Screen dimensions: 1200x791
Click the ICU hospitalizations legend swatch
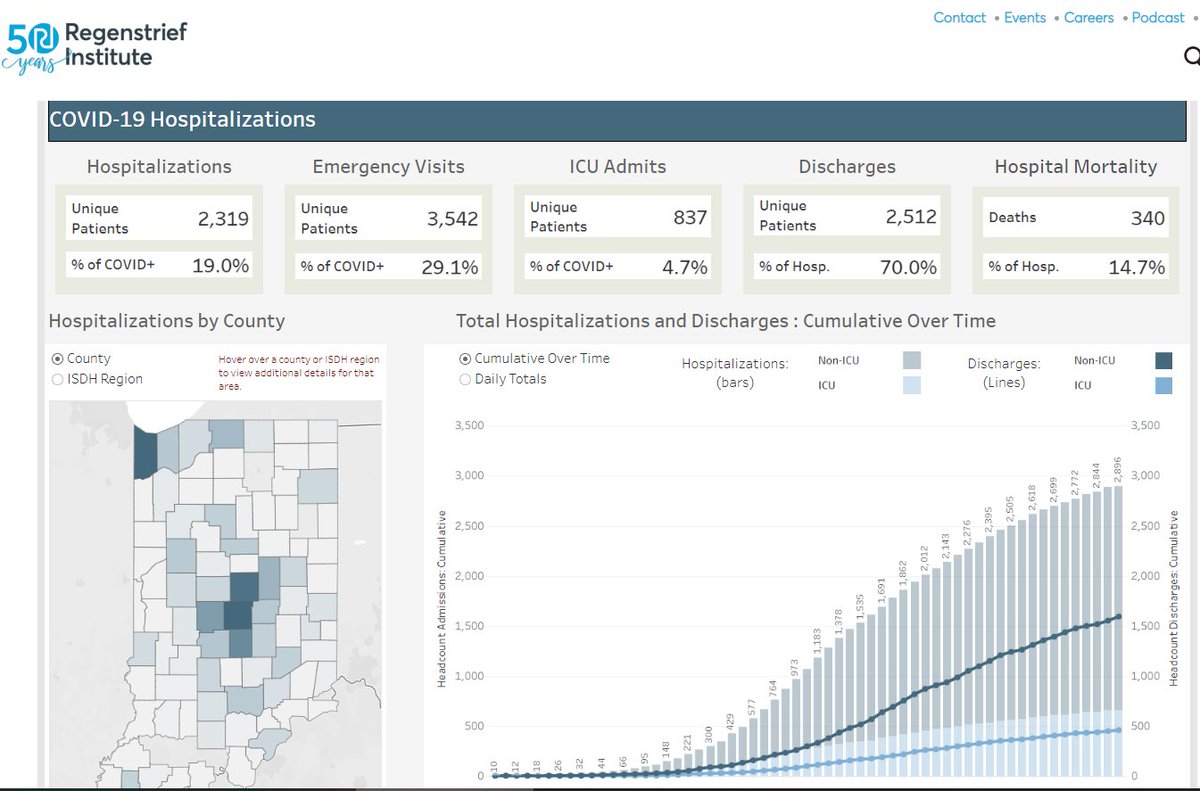911,385
